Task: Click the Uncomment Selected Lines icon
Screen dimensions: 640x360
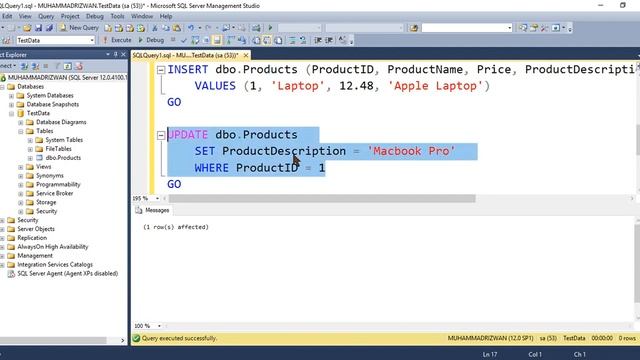Action: pyautogui.click(x=303, y=40)
